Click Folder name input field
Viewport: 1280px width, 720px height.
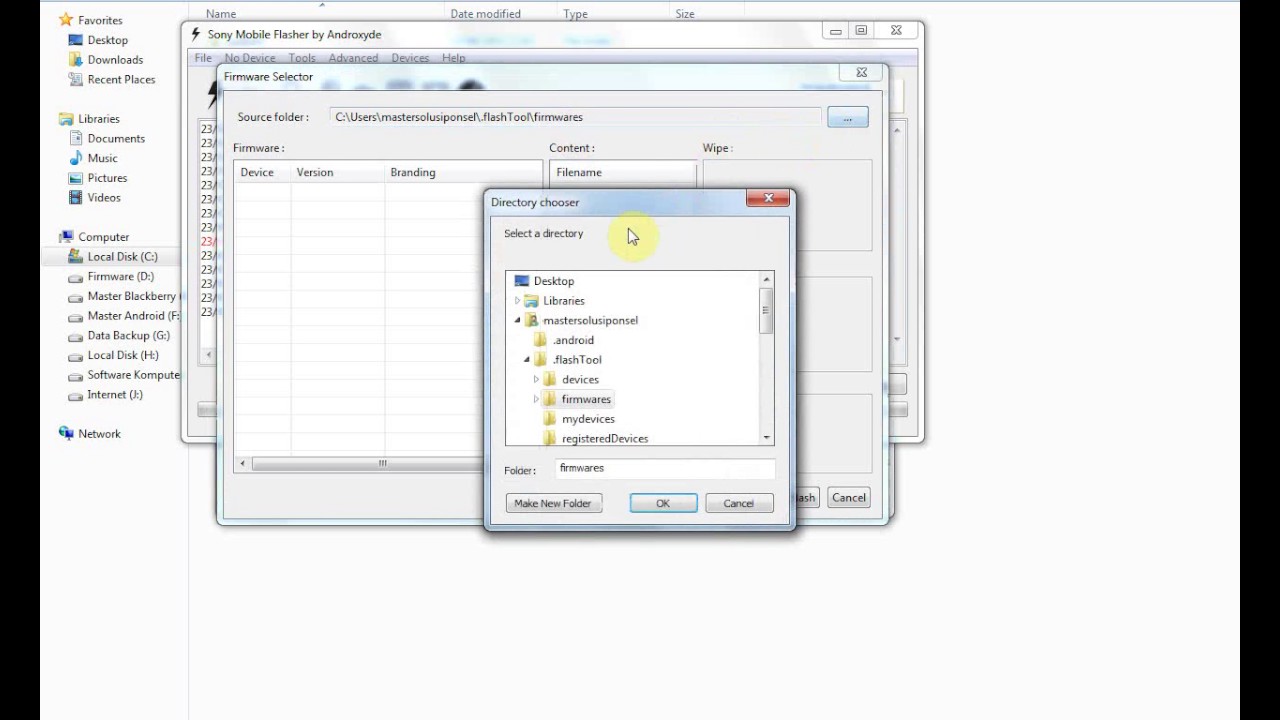[x=665, y=468]
